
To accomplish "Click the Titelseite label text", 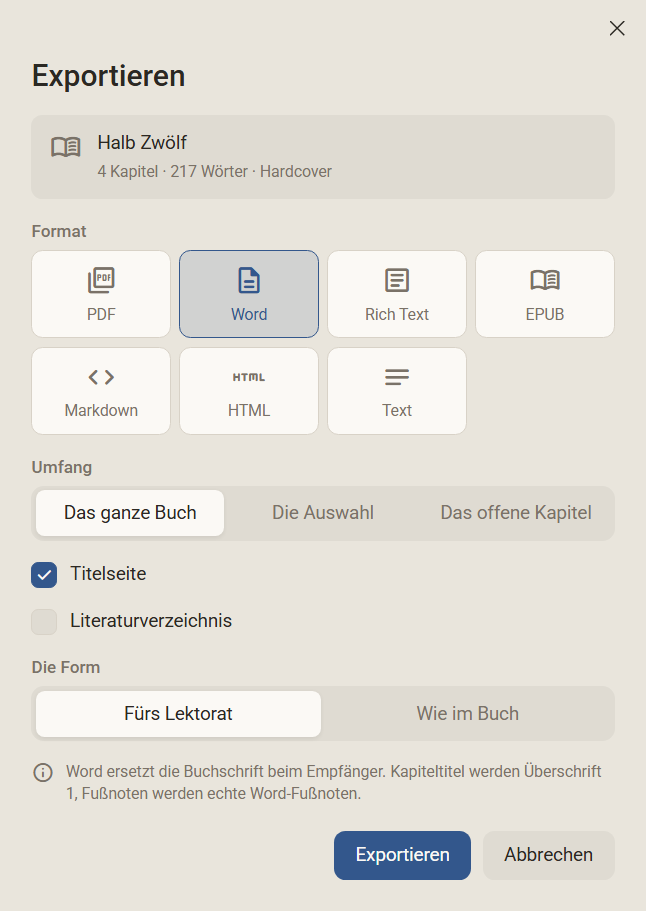I will [108, 574].
